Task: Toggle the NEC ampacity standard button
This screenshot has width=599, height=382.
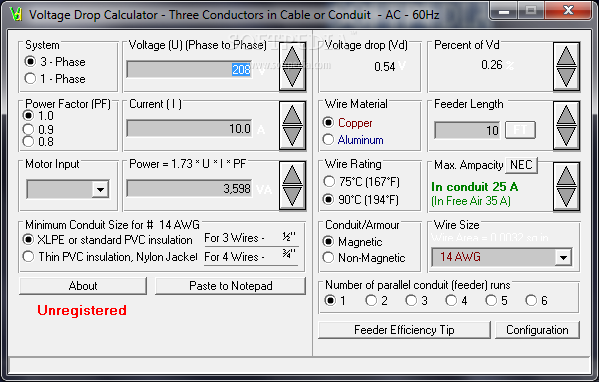Action: click(521, 165)
